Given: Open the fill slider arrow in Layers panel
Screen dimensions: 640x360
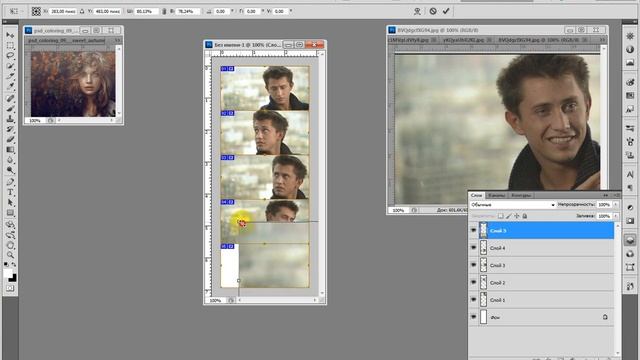Looking at the screenshot, I should coord(616,216).
